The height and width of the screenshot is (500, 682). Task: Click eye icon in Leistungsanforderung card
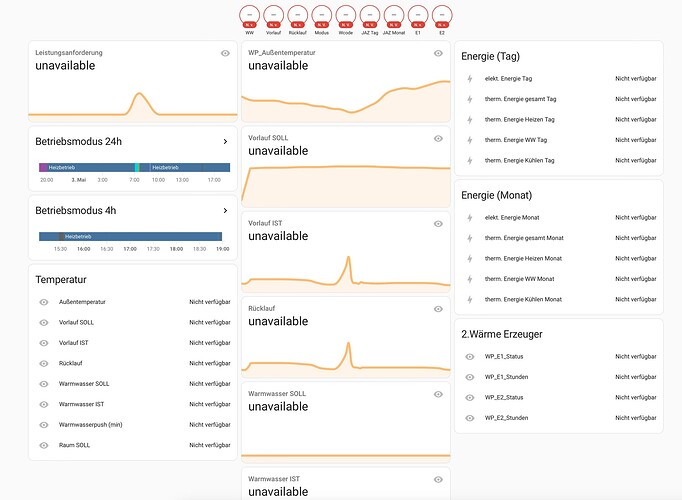coord(226,53)
